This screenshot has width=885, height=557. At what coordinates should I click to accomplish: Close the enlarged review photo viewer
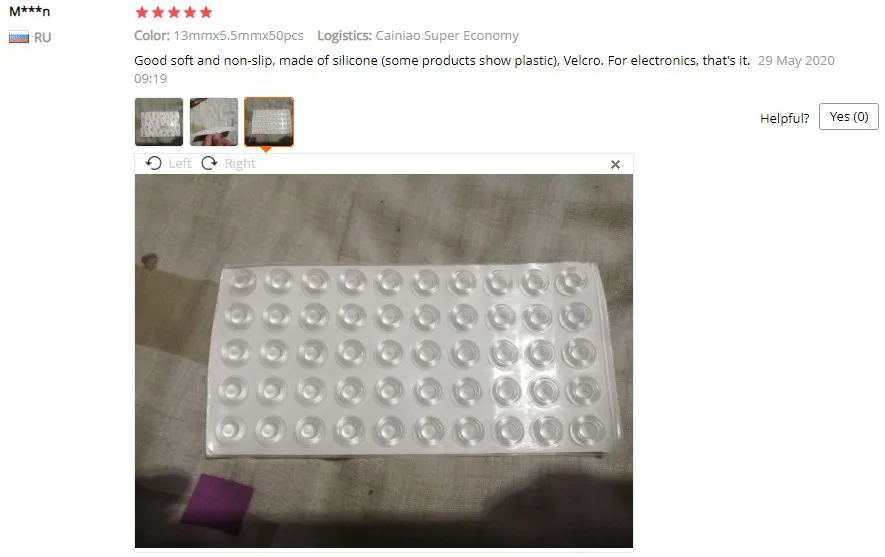click(615, 164)
